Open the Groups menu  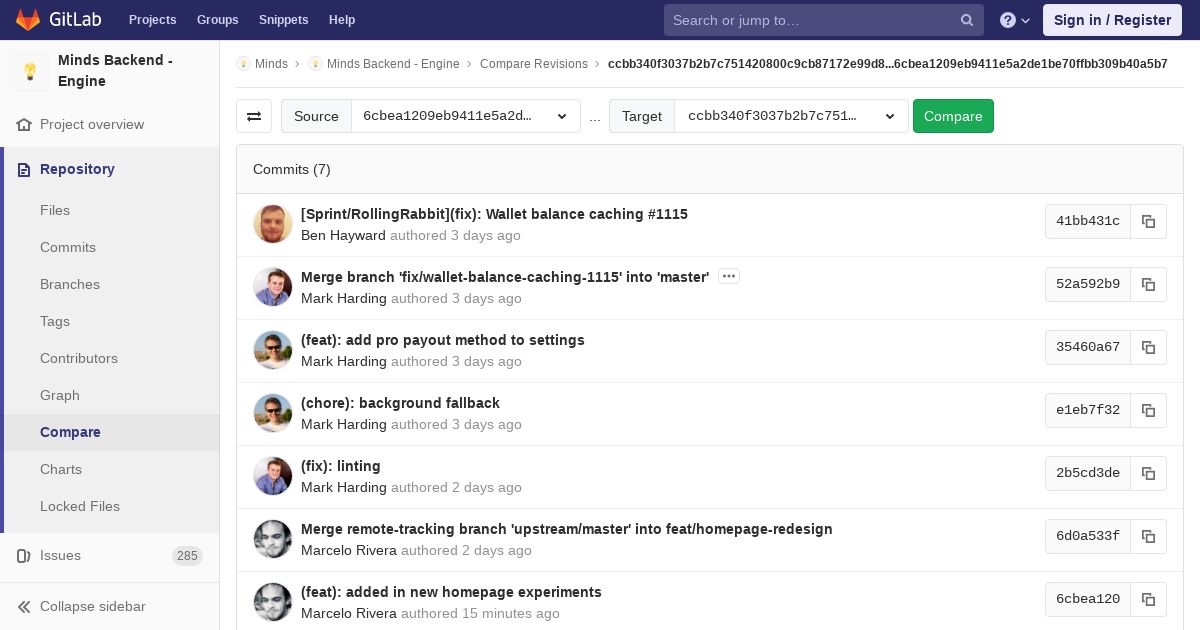217,20
